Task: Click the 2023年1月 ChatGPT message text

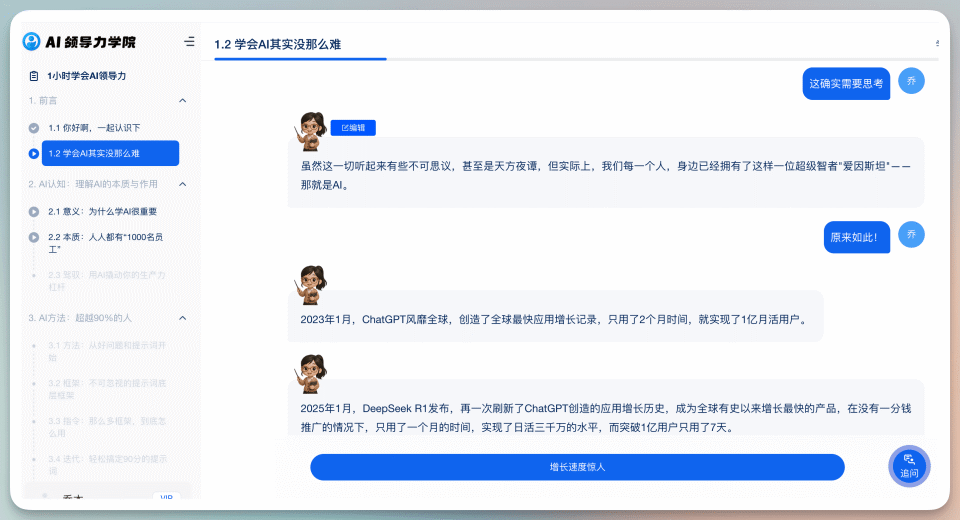Action: [555, 320]
